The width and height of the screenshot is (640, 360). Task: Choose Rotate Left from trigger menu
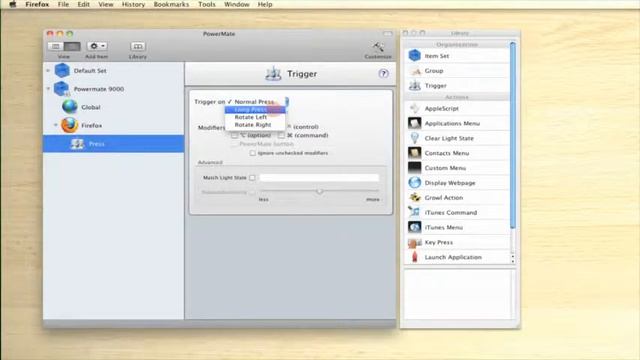point(255,117)
